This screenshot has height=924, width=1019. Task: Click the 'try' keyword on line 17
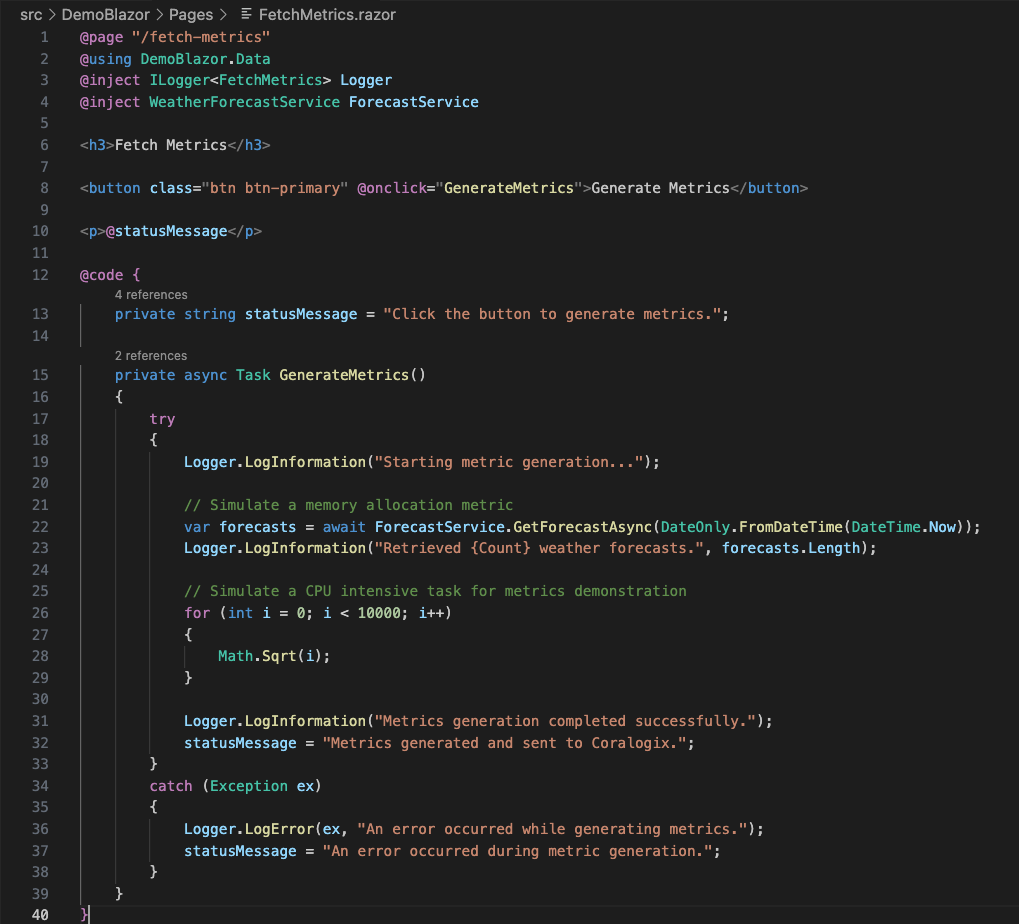(x=162, y=418)
